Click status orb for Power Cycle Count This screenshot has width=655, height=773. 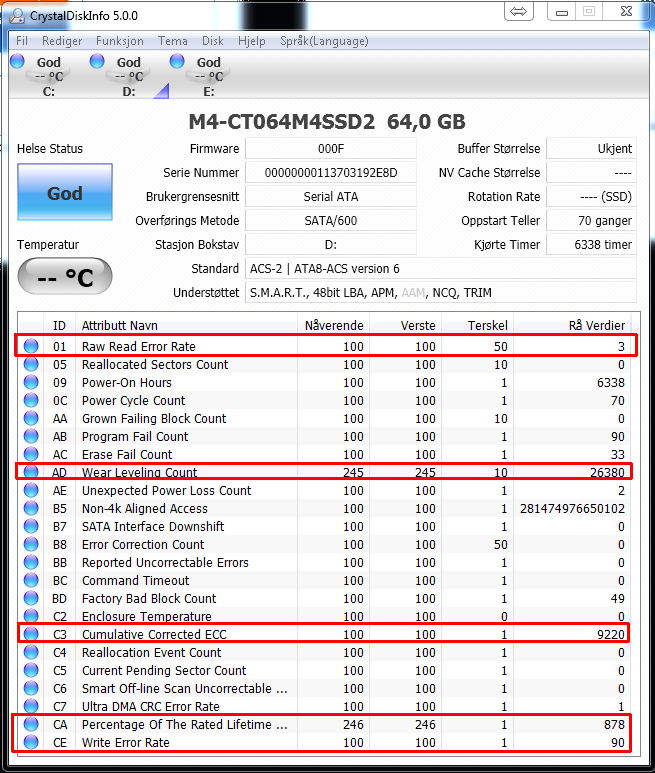(31, 400)
